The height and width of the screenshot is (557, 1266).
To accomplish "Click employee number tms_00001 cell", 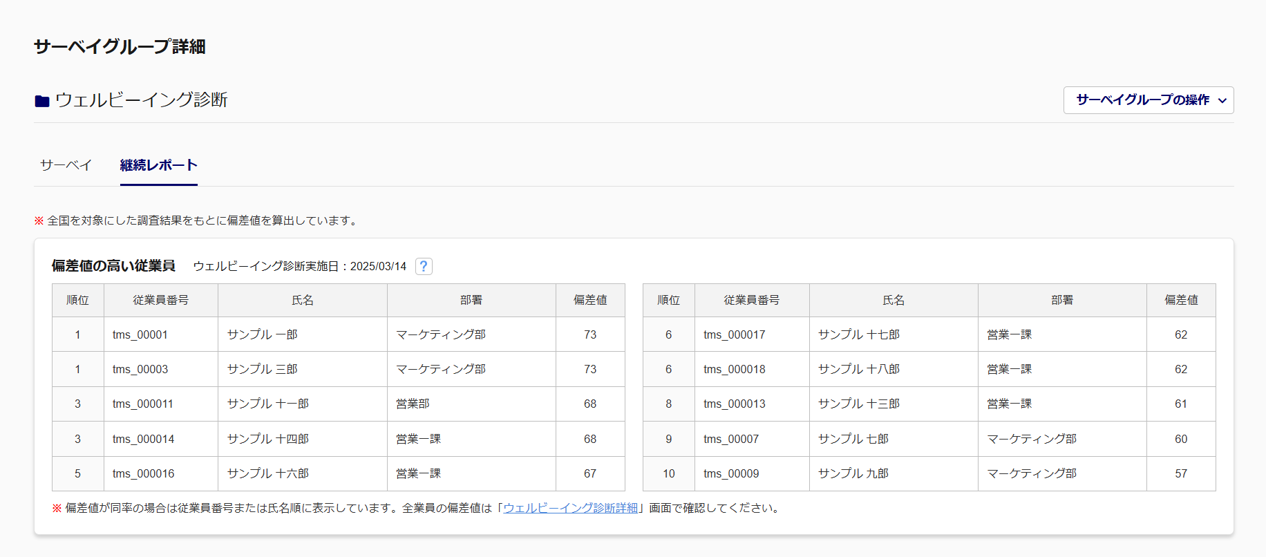I will [140, 335].
